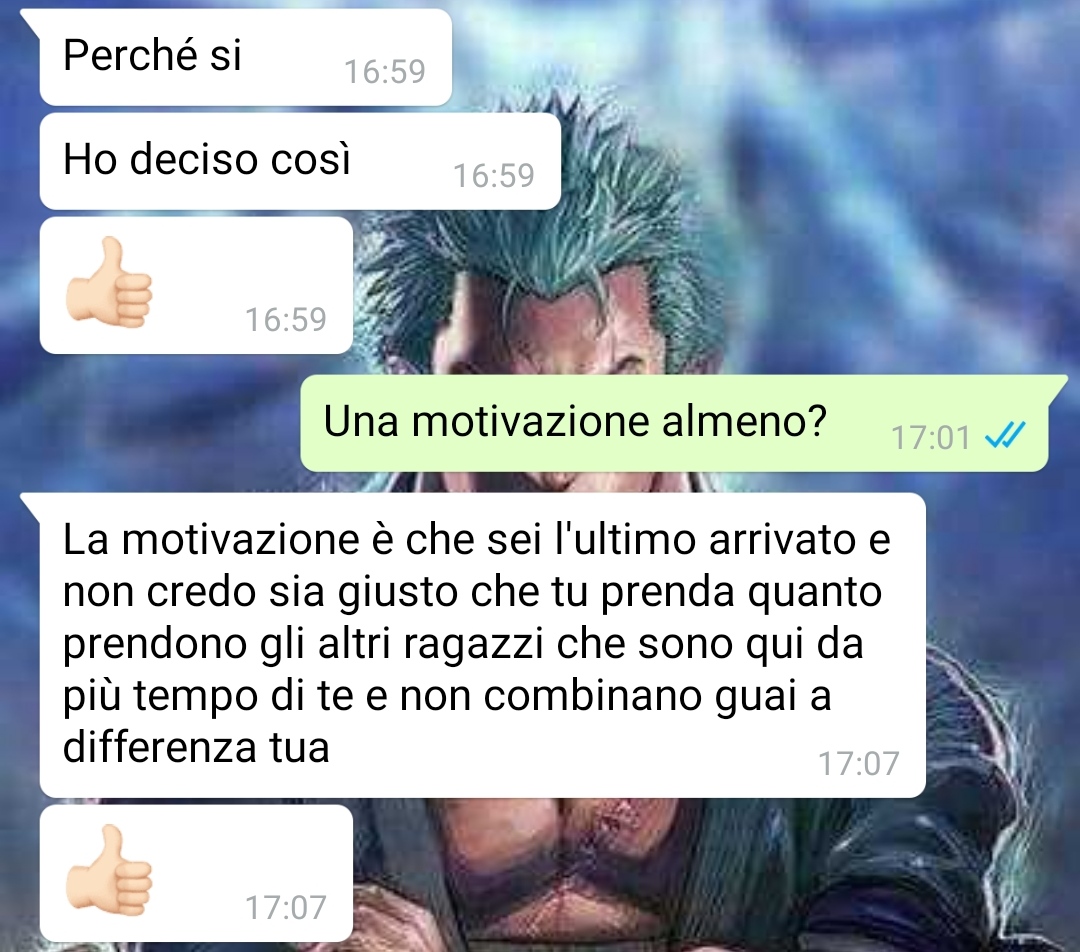
Task: Click the 17:07 timestamp in the long message
Action: 858,763
